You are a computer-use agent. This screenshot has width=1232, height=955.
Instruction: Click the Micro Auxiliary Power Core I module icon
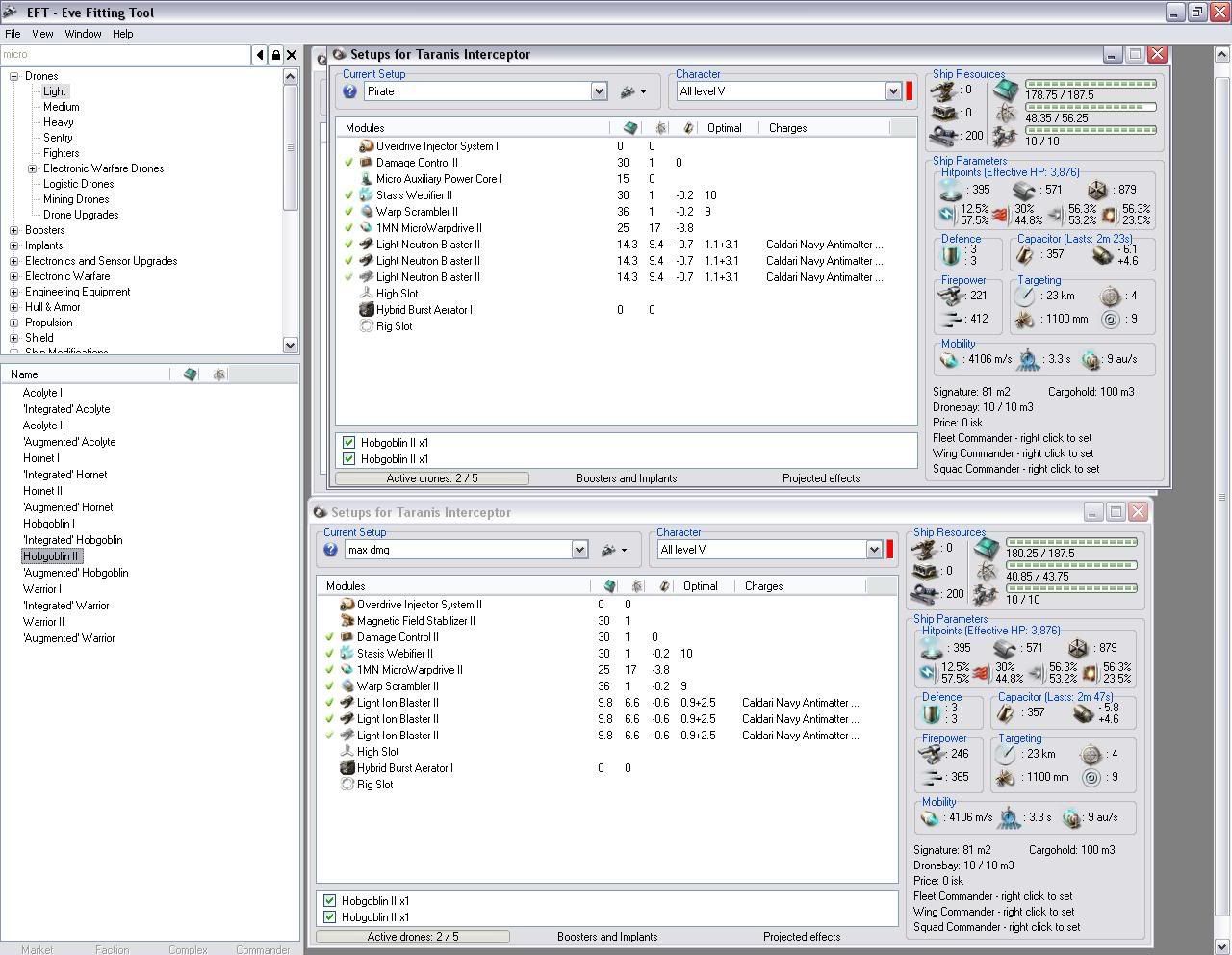(x=366, y=179)
